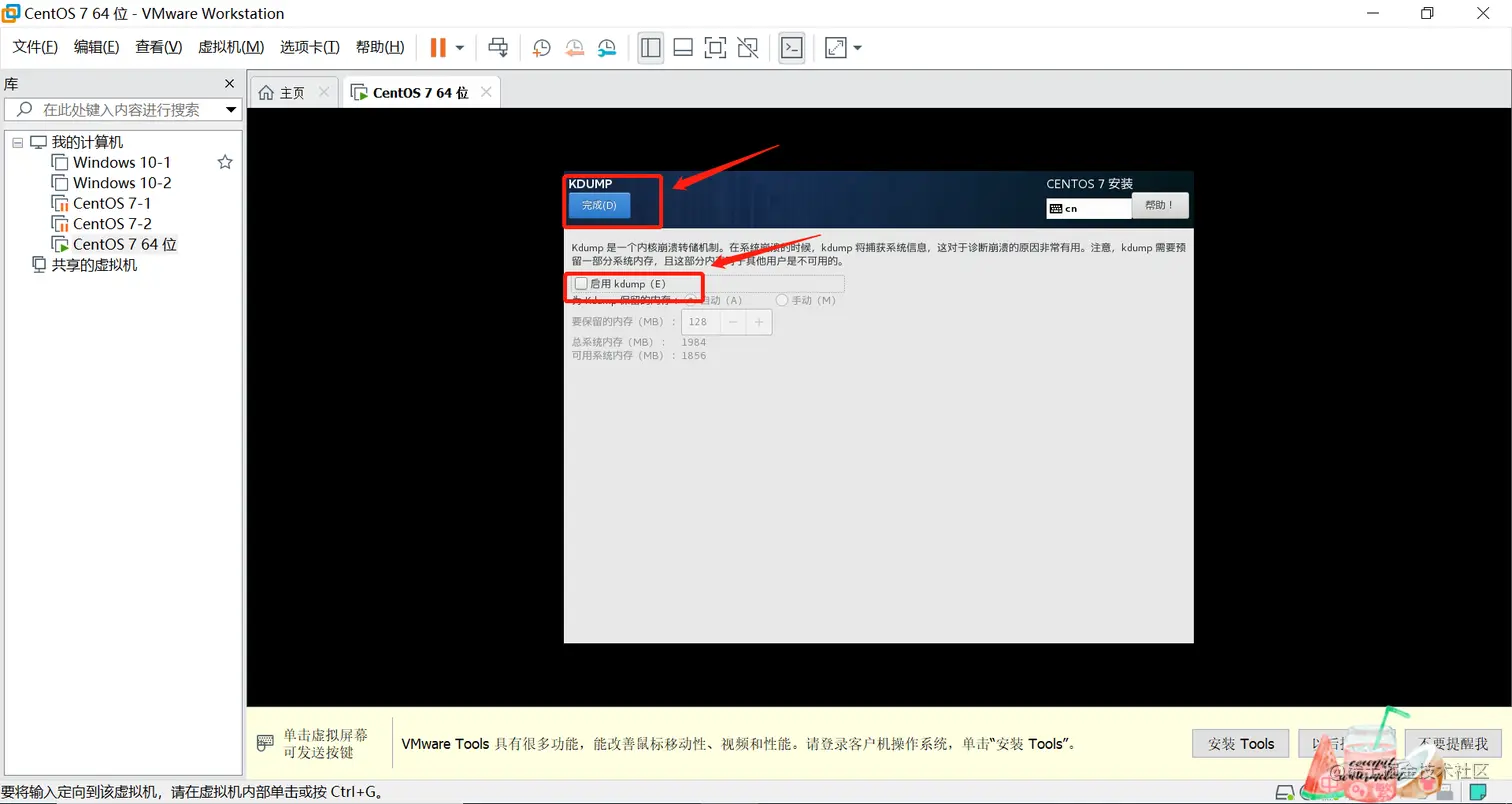This screenshot has width=1512, height=804.
Task: Click the cn keyboard layout indicator
Action: (x=1089, y=209)
